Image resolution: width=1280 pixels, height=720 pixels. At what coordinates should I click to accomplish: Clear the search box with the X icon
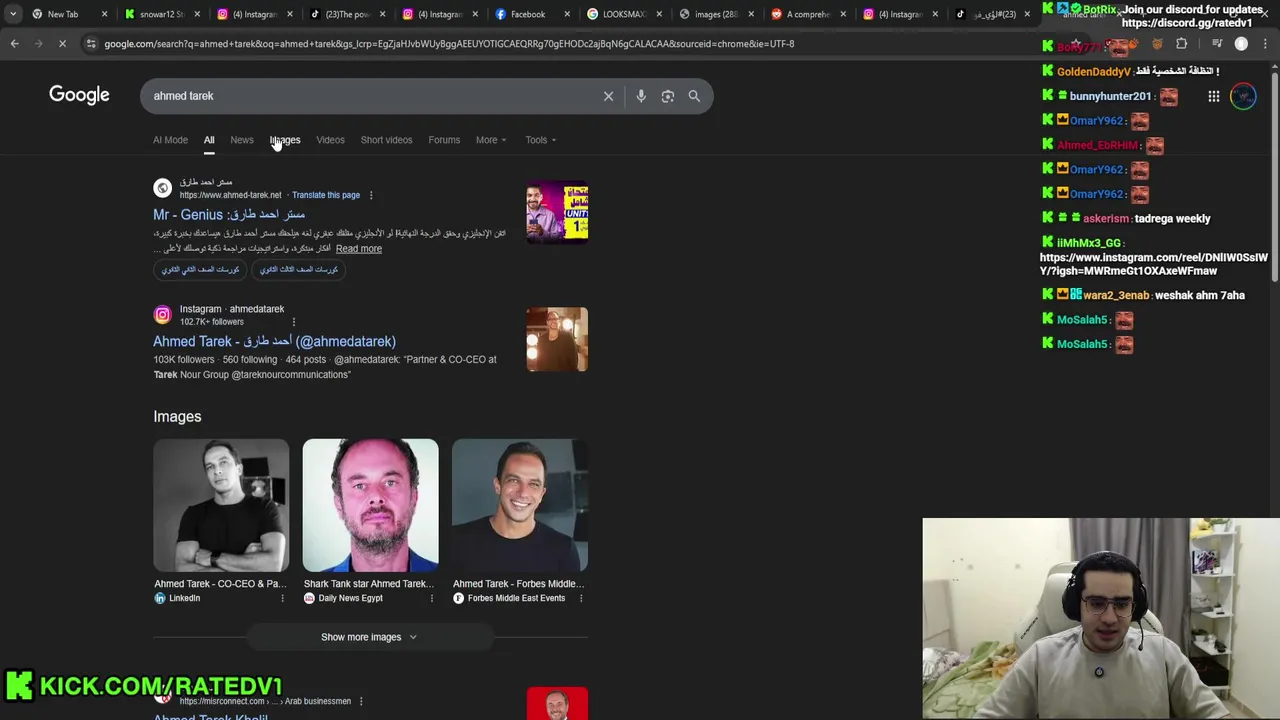(608, 96)
